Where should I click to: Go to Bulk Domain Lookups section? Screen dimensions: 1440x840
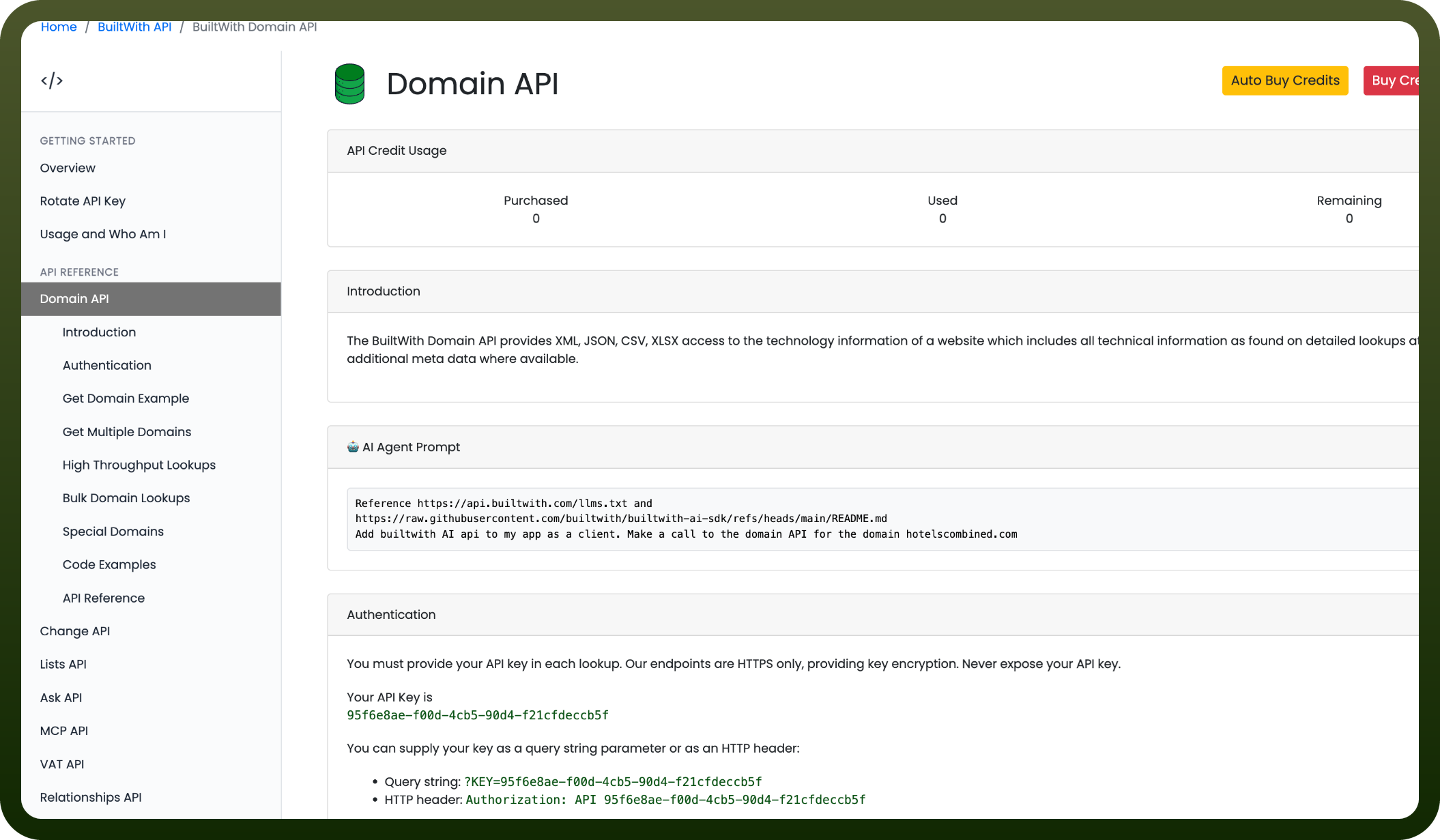[126, 498]
